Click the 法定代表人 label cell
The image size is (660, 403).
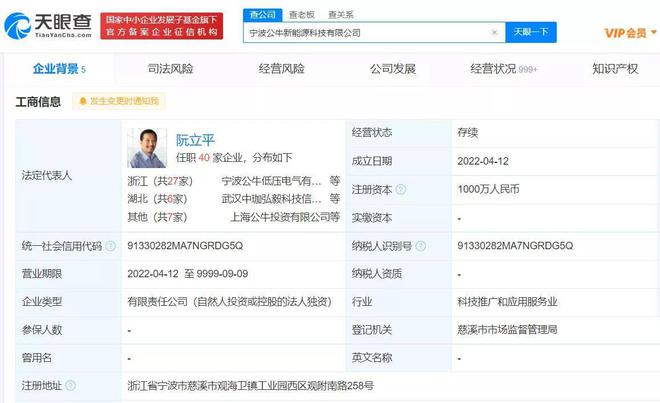point(68,176)
